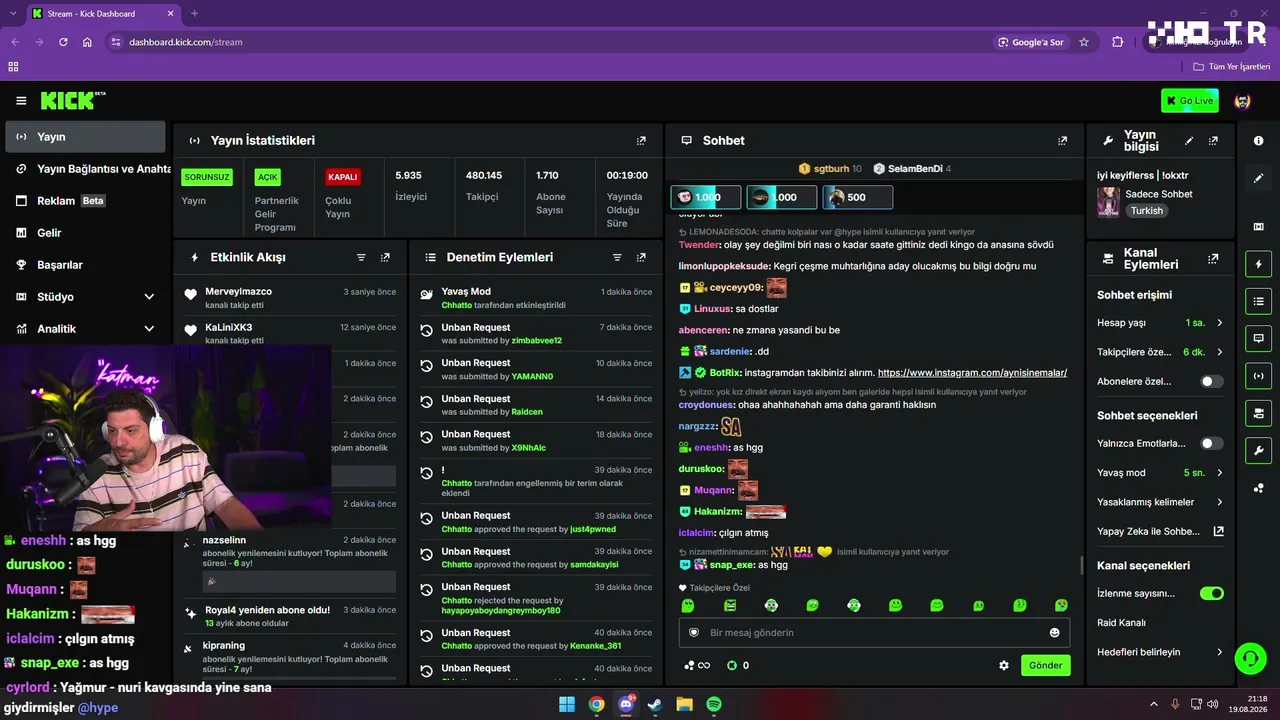Image resolution: width=1280 pixels, height=720 pixels.
Task: Disable the İzlenme sayısını switch
Action: pyautogui.click(x=1211, y=593)
